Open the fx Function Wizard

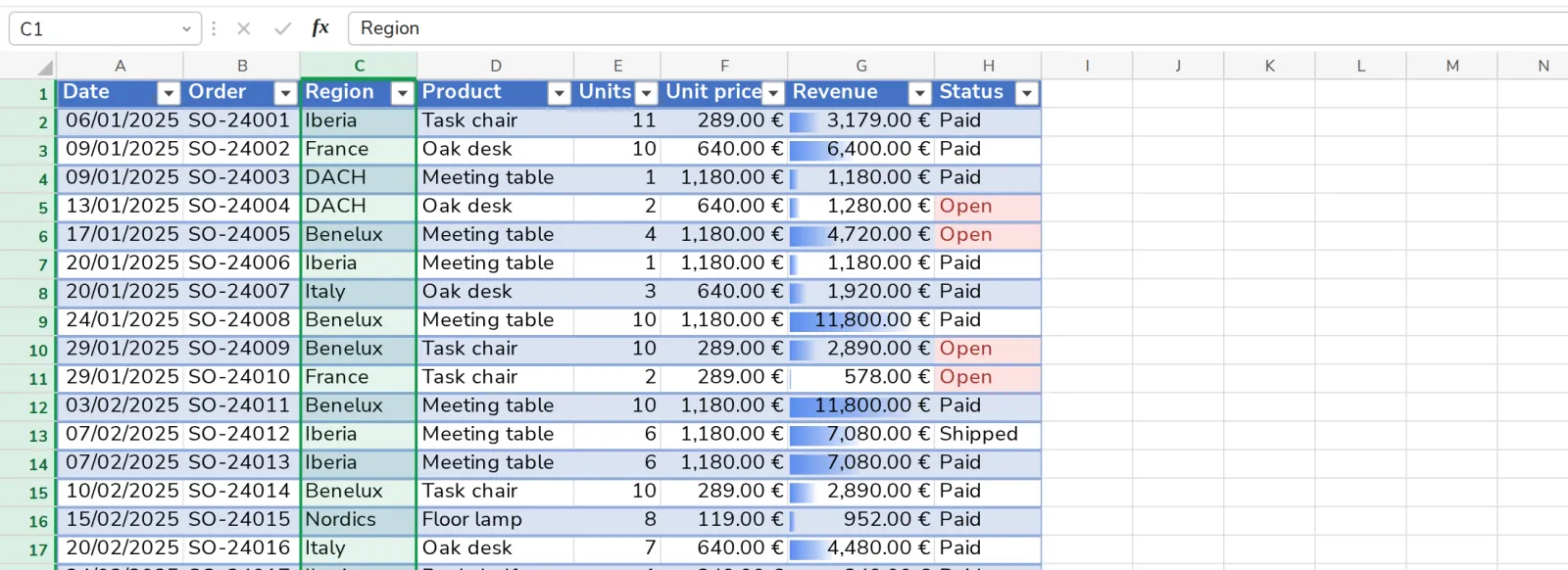coord(320,27)
